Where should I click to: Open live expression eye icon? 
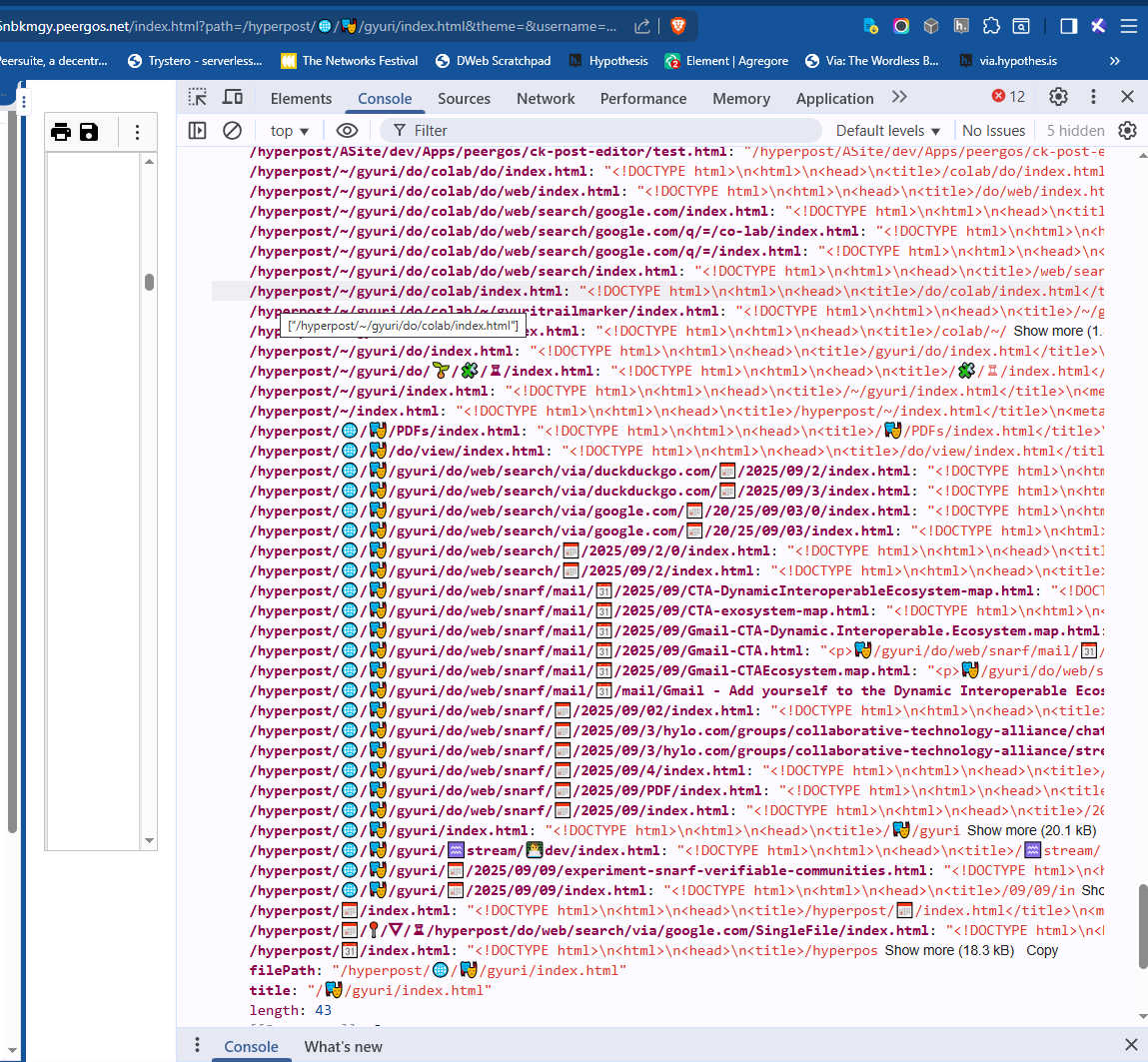(x=347, y=131)
